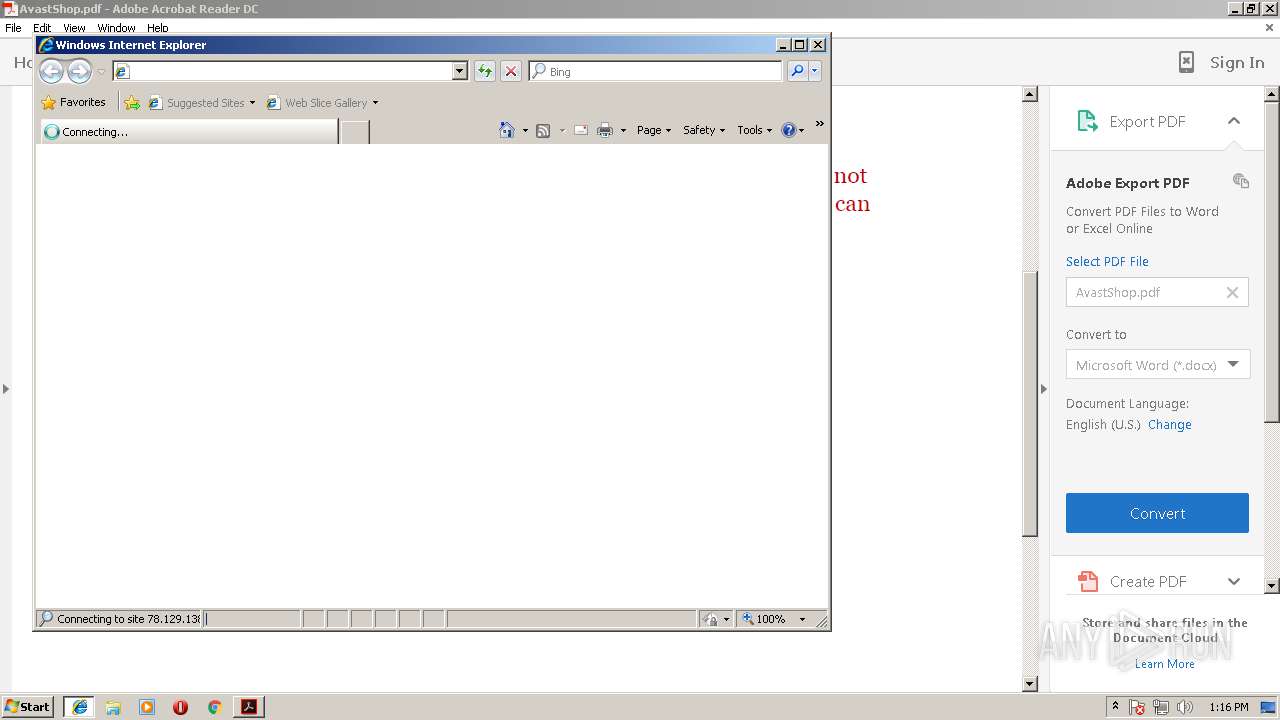Click the RSS feeds icon
Image resolution: width=1280 pixels, height=720 pixels.
click(543, 130)
